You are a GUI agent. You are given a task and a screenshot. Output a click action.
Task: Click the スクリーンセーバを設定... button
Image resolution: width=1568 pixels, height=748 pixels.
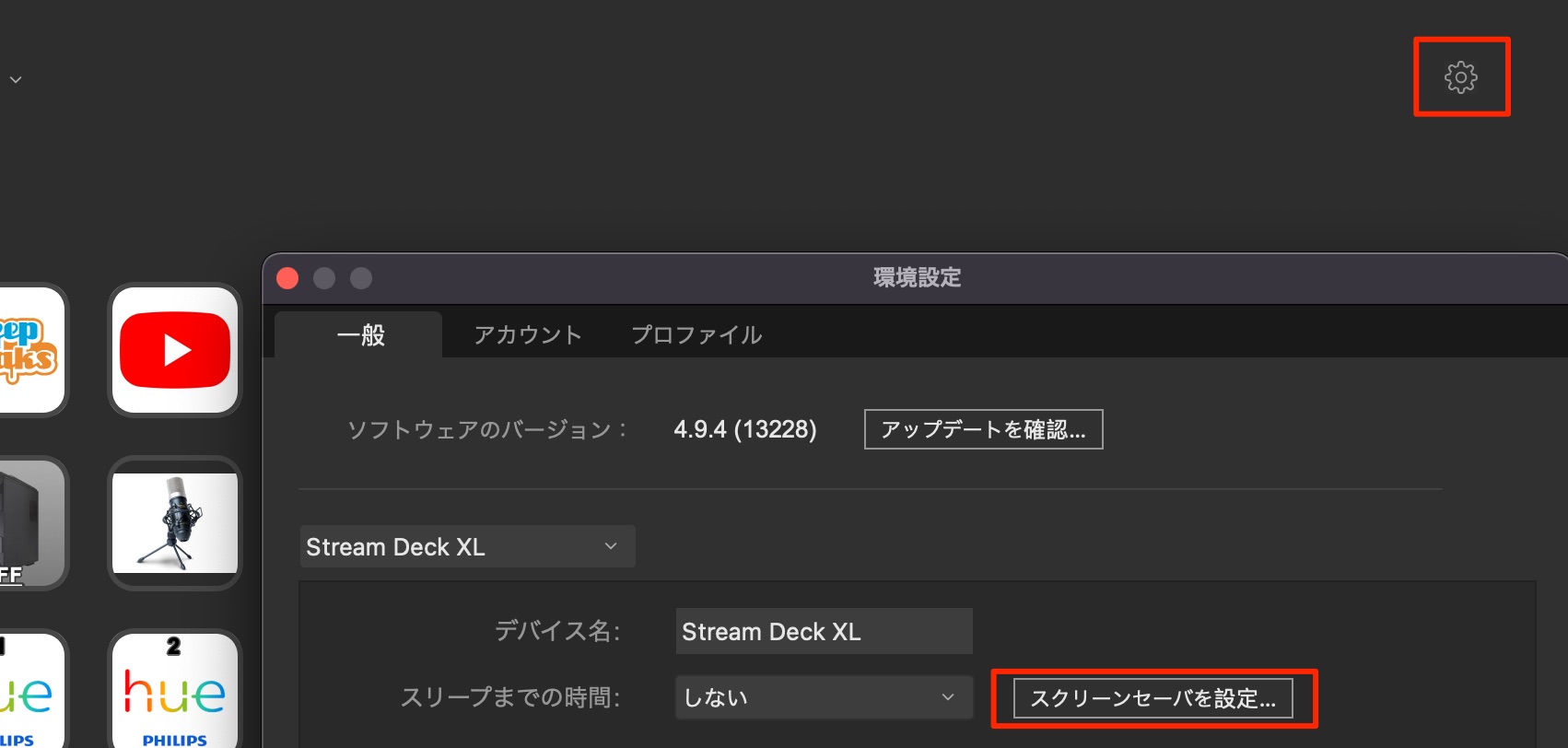click(1153, 698)
